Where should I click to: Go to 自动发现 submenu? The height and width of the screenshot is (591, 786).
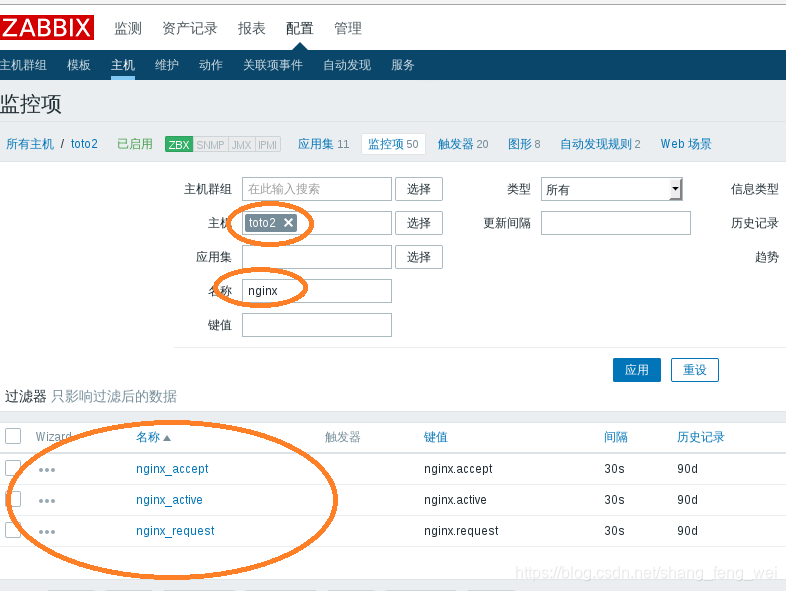coord(347,65)
